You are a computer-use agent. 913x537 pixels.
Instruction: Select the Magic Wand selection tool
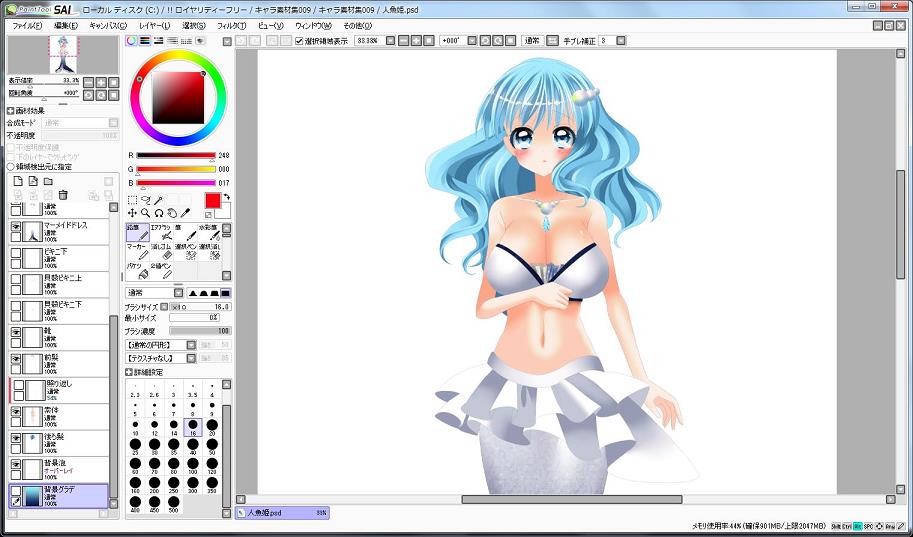click(159, 200)
